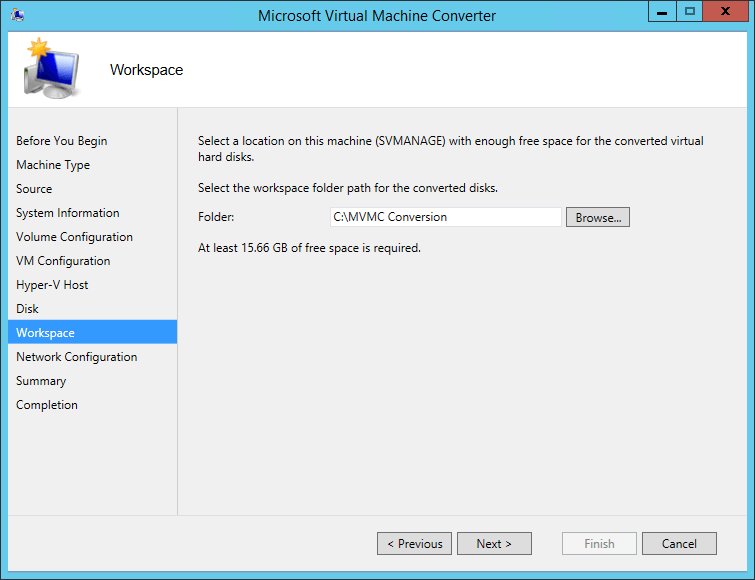The height and width of the screenshot is (580, 755).
Task: Click the Folder path input field
Action: (446, 217)
